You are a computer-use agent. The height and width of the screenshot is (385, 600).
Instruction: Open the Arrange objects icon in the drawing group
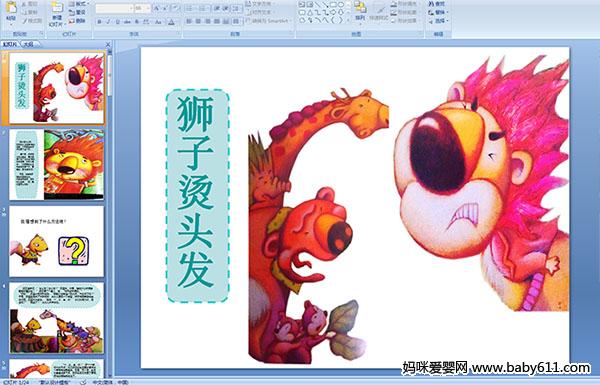pos(360,11)
